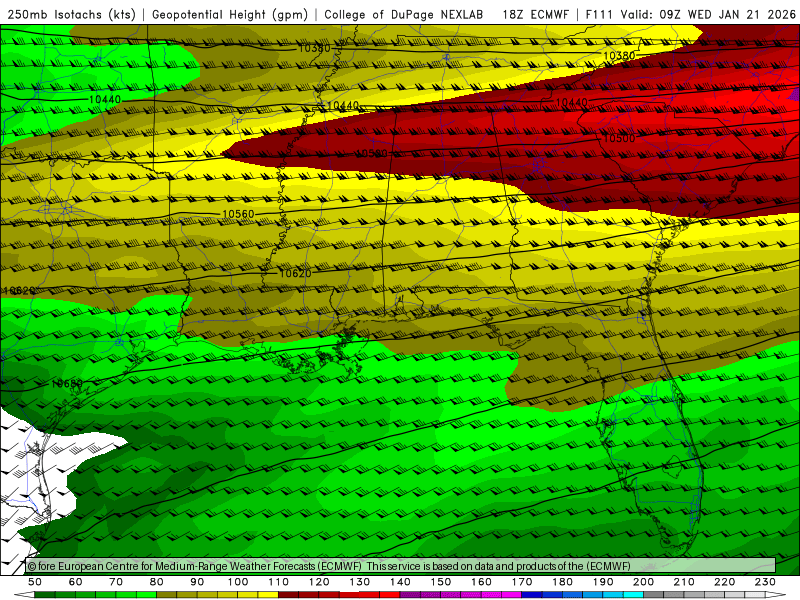Click the dark maroon swatch below '110'
The width and height of the screenshot is (800, 600).
pos(289,595)
